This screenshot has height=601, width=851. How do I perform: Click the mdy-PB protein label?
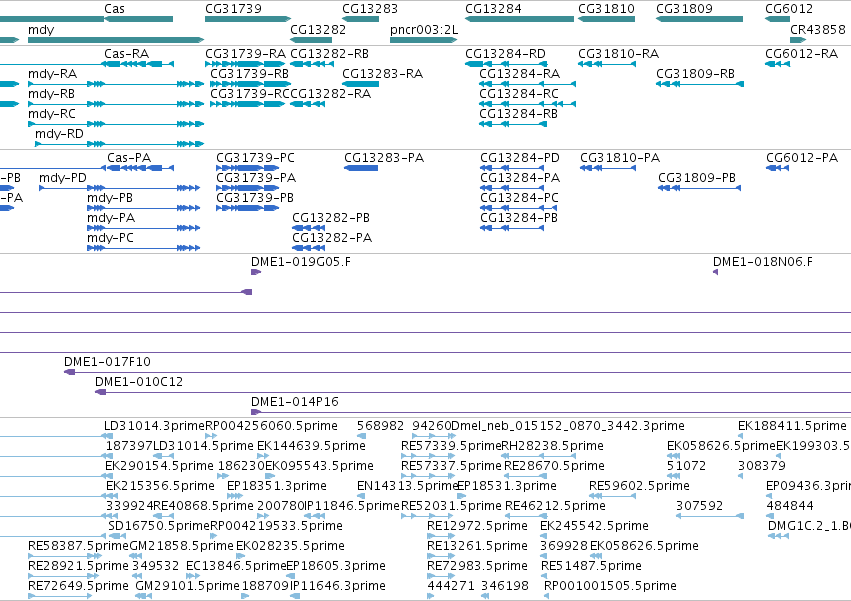(110, 198)
